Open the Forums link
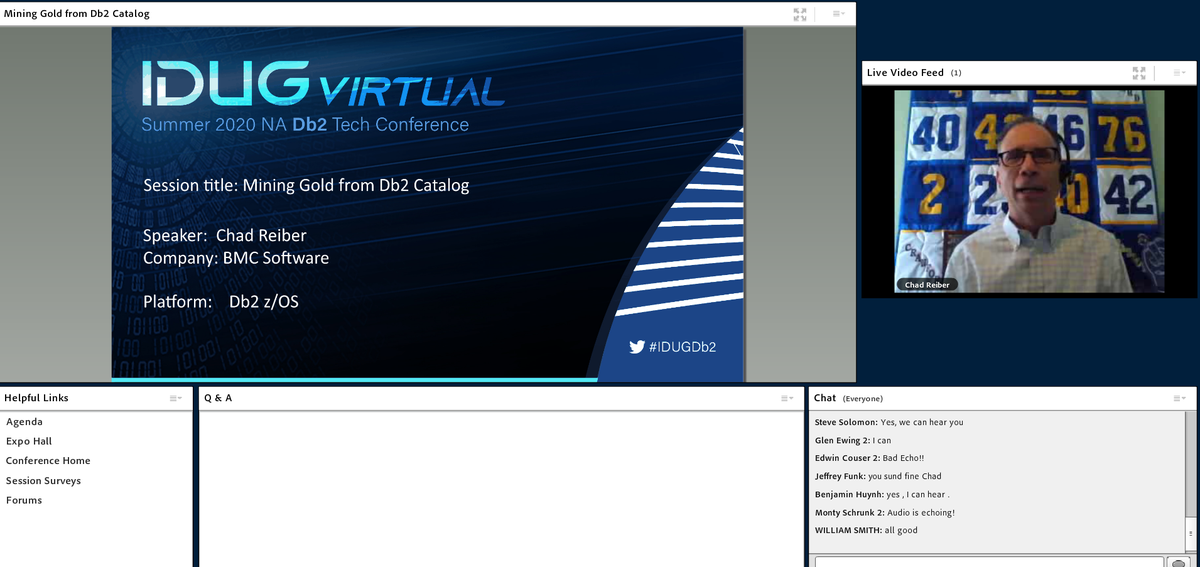This screenshot has height=567, width=1200. pos(24,500)
